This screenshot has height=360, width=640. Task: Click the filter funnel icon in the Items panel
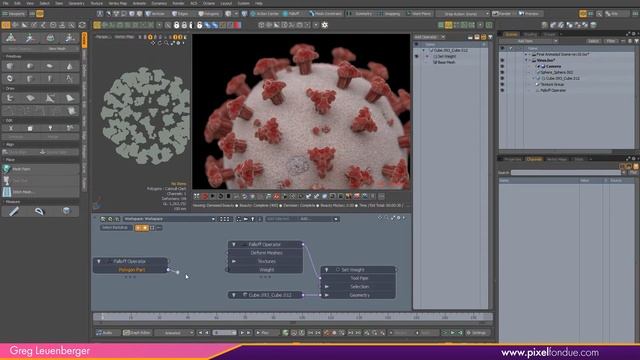[x=636, y=41]
